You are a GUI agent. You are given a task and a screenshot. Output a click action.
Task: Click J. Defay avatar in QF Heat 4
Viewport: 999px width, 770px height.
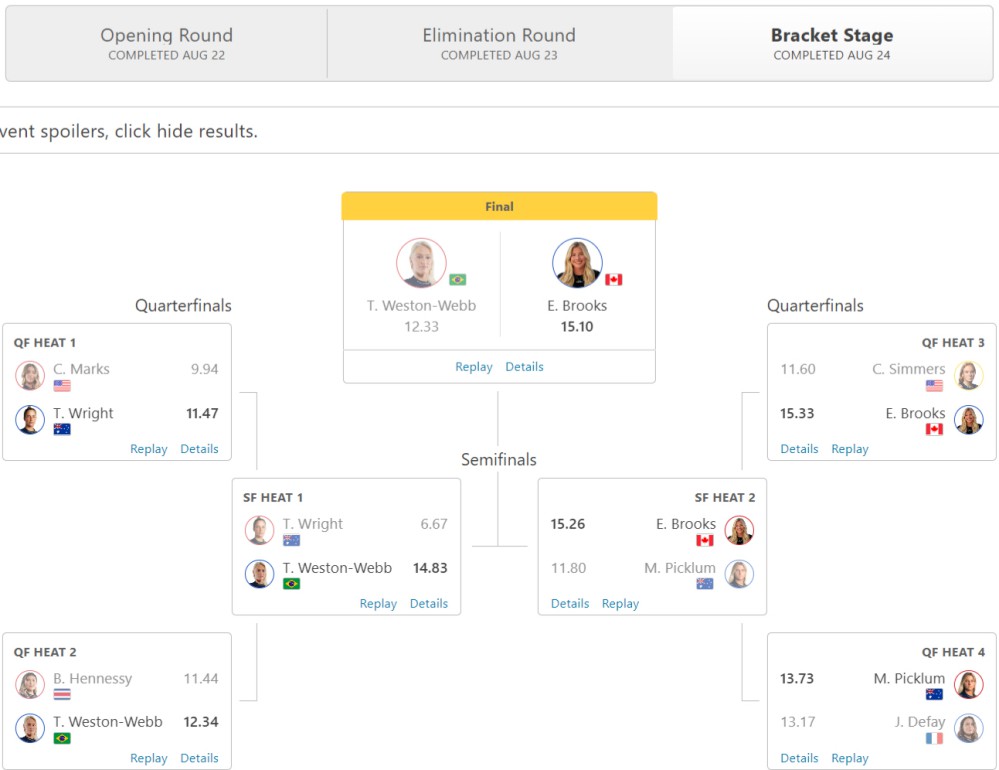point(968,729)
